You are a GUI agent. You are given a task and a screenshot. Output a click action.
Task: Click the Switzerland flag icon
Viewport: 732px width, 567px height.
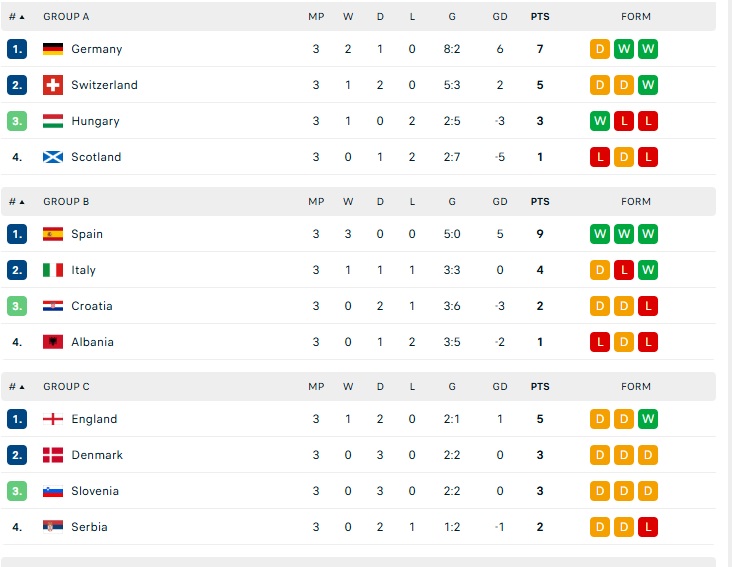pos(53,85)
